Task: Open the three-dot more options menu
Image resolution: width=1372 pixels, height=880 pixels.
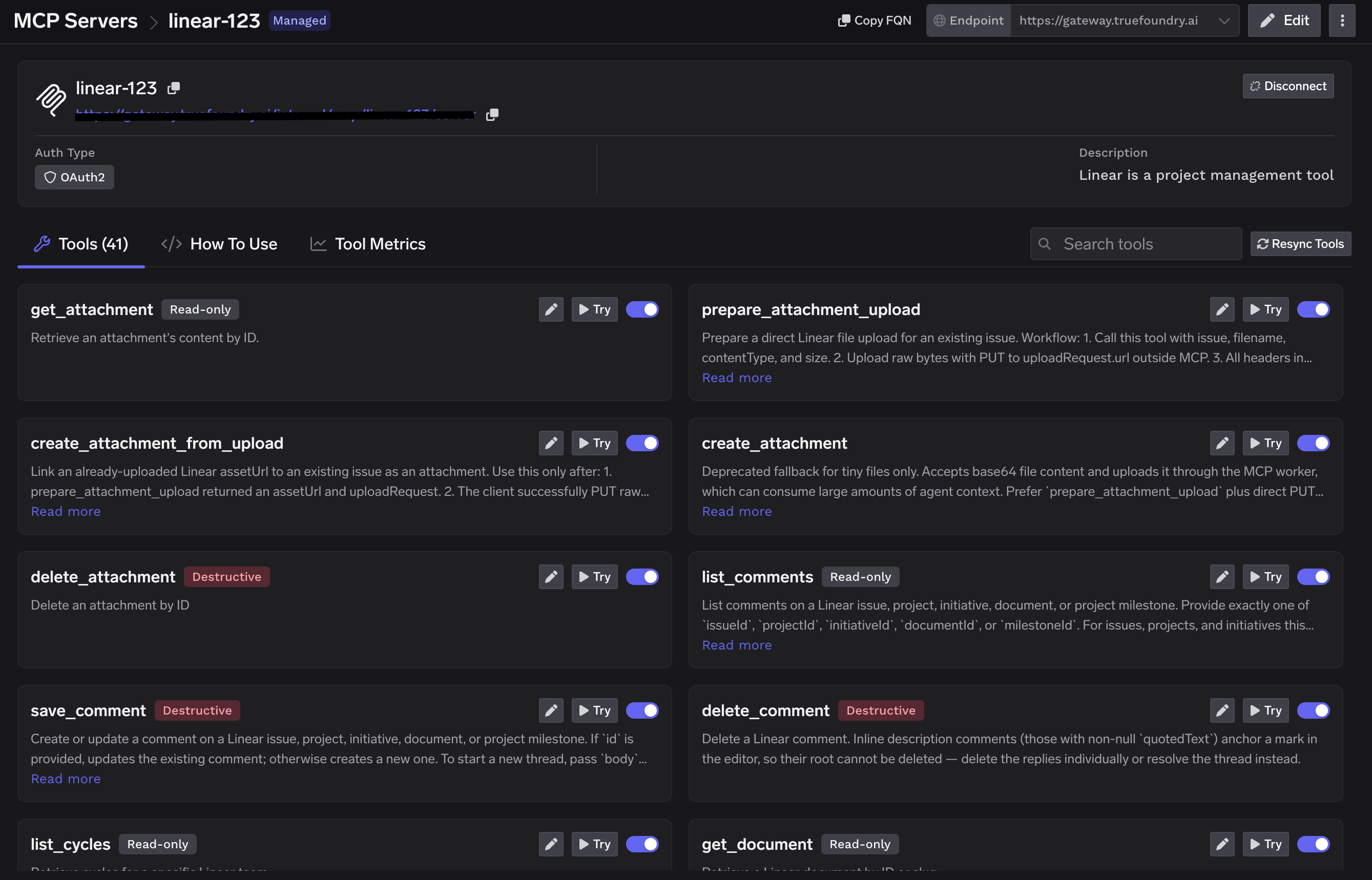Action: 1342,20
